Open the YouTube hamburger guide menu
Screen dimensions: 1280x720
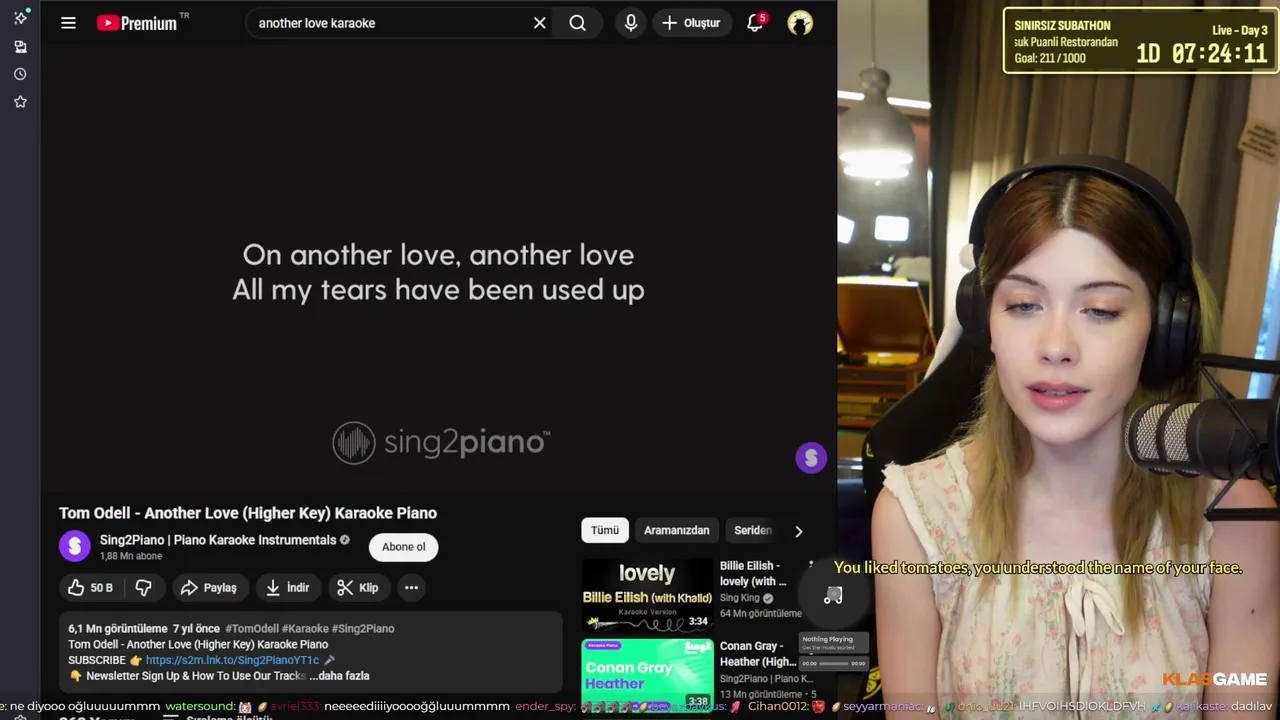pos(68,23)
